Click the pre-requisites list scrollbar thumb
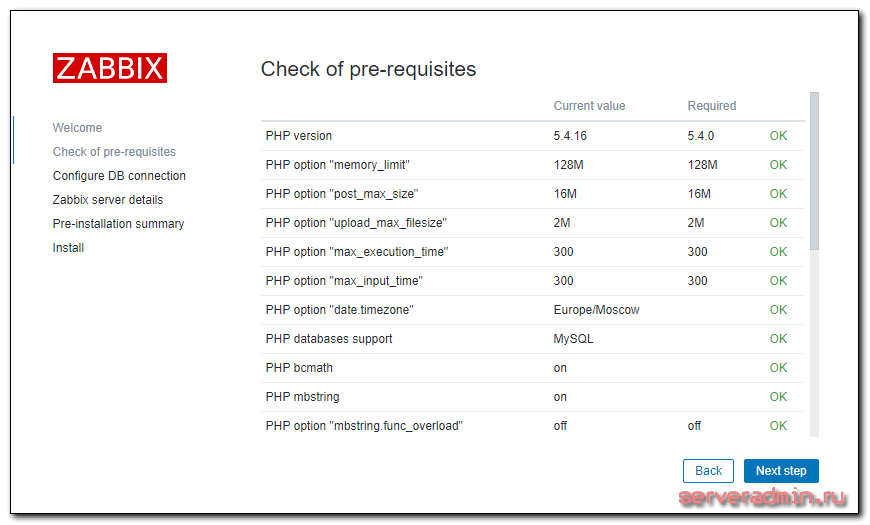Viewport: 870px width, 525px height. coord(814,171)
